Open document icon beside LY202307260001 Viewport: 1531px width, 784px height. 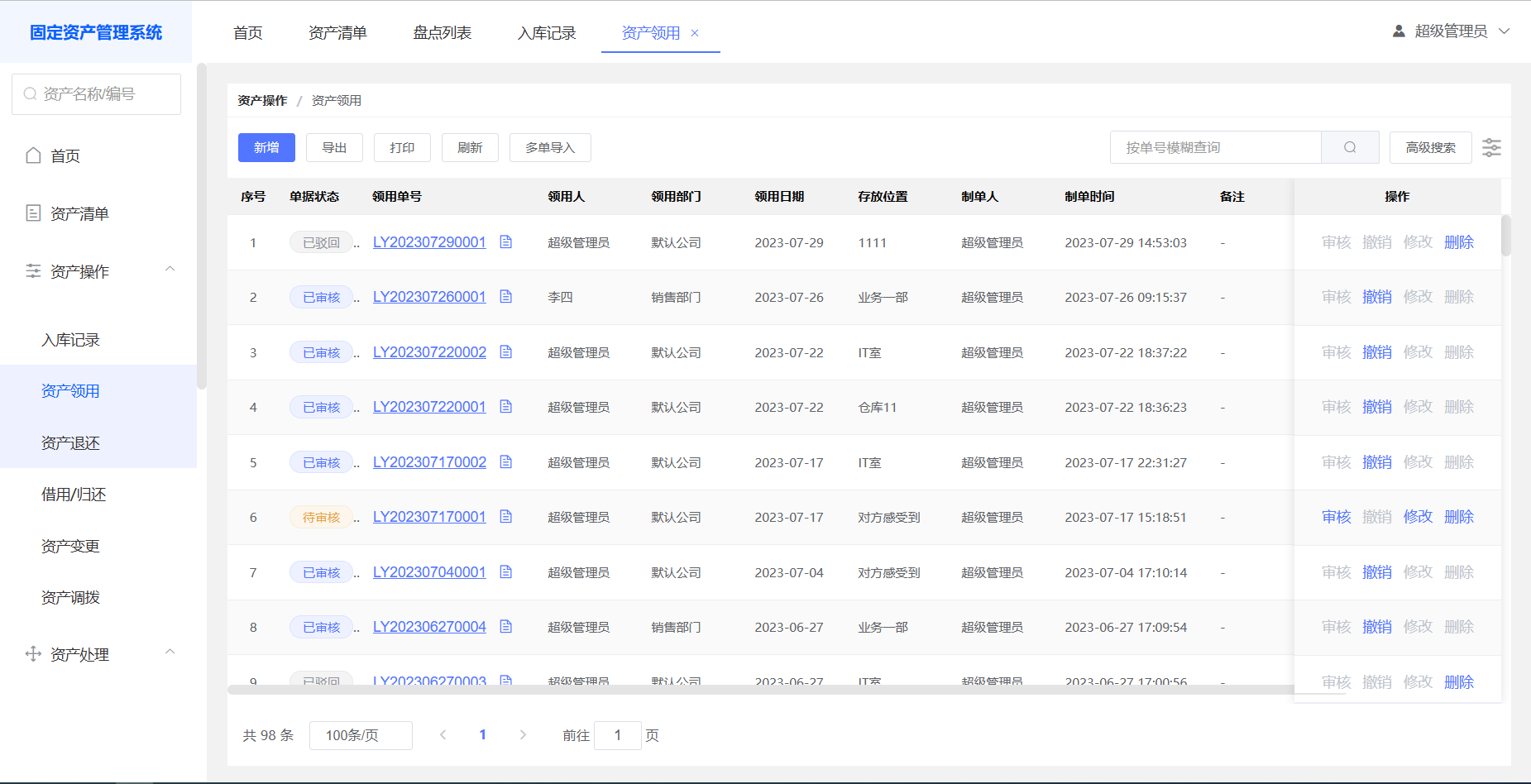[506, 297]
